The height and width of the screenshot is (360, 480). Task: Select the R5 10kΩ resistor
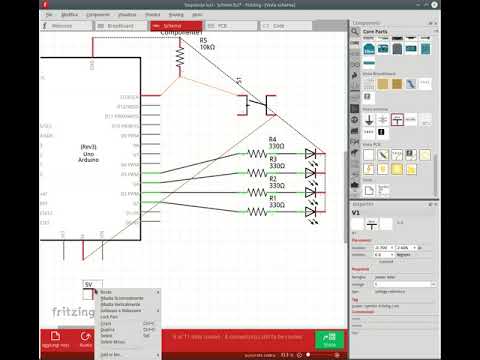[180, 57]
